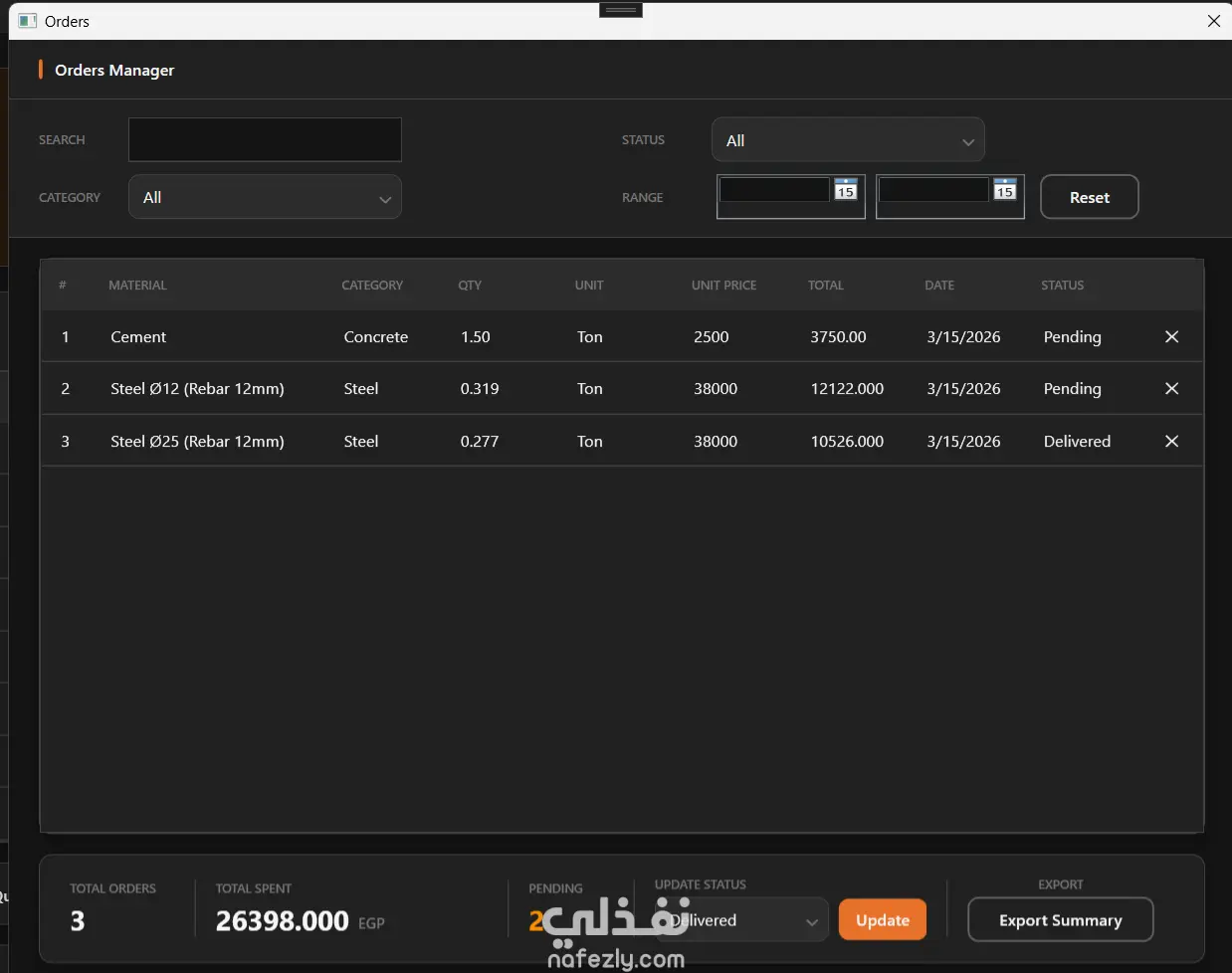Click the Pending status of Steel Ø12 row
Image resolution: width=1232 pixels, height=973 pixels.
(1073, 389)
